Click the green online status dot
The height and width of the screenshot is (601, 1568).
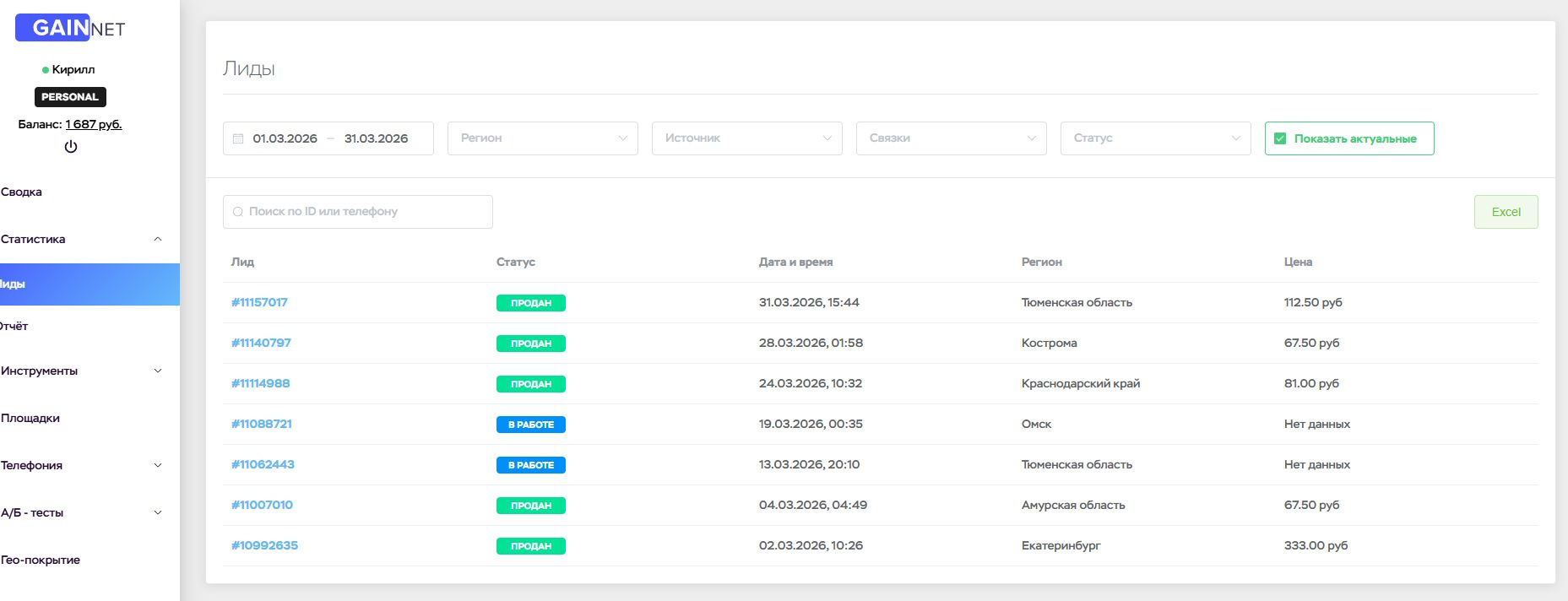(x=46, y=70)
